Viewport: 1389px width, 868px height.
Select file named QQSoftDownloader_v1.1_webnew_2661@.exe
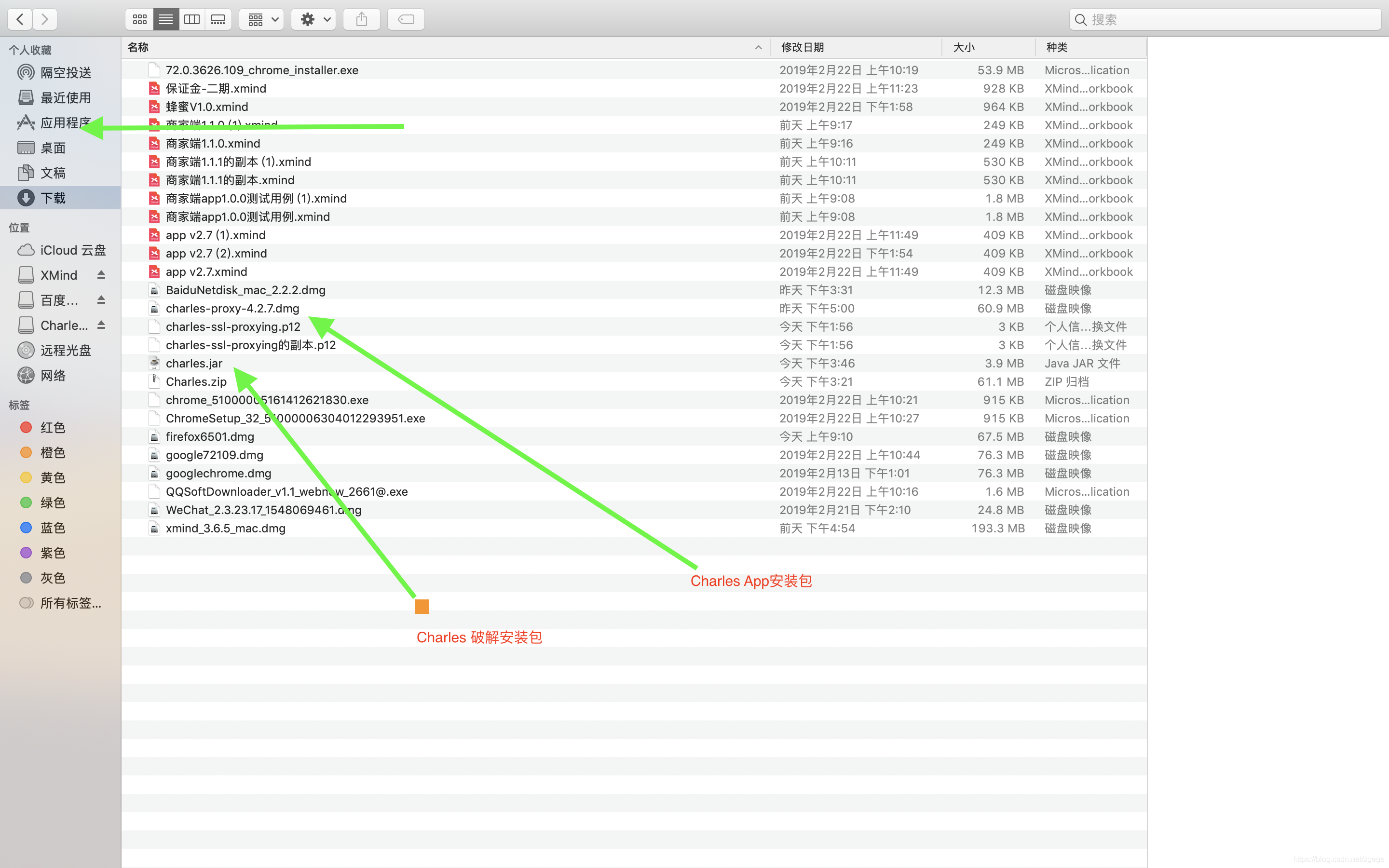pos(287,492)
